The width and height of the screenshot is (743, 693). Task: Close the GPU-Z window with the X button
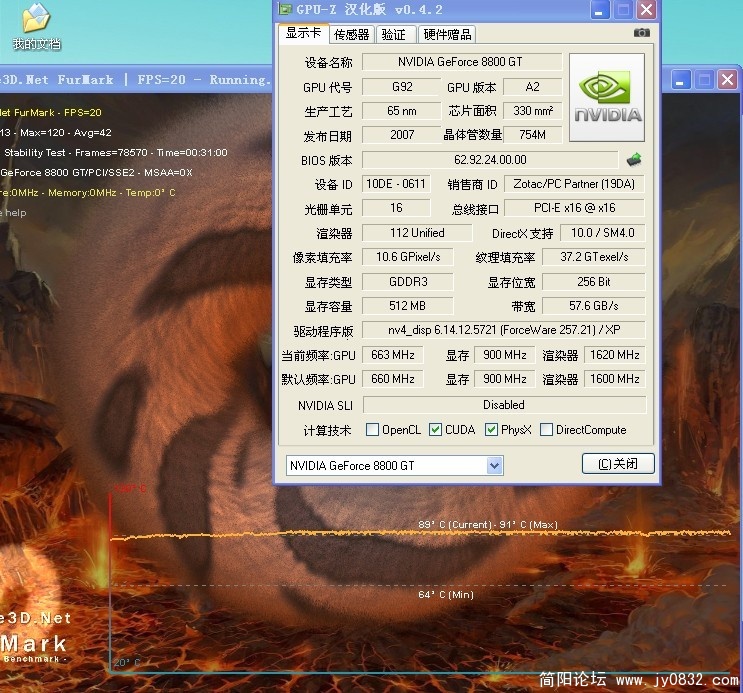pos(646,10)
